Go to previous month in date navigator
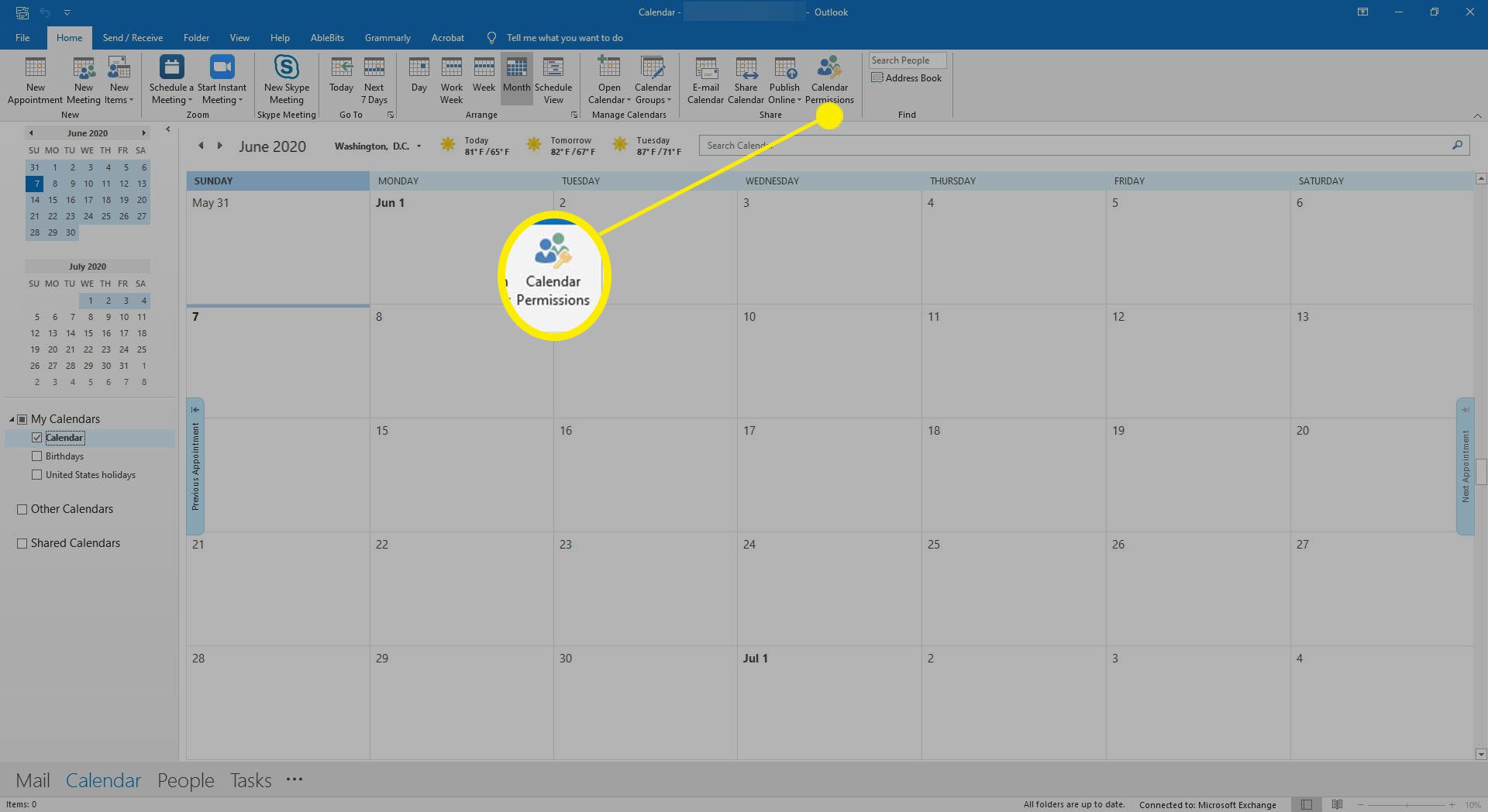1488x812 pixels. click(30, 133)
